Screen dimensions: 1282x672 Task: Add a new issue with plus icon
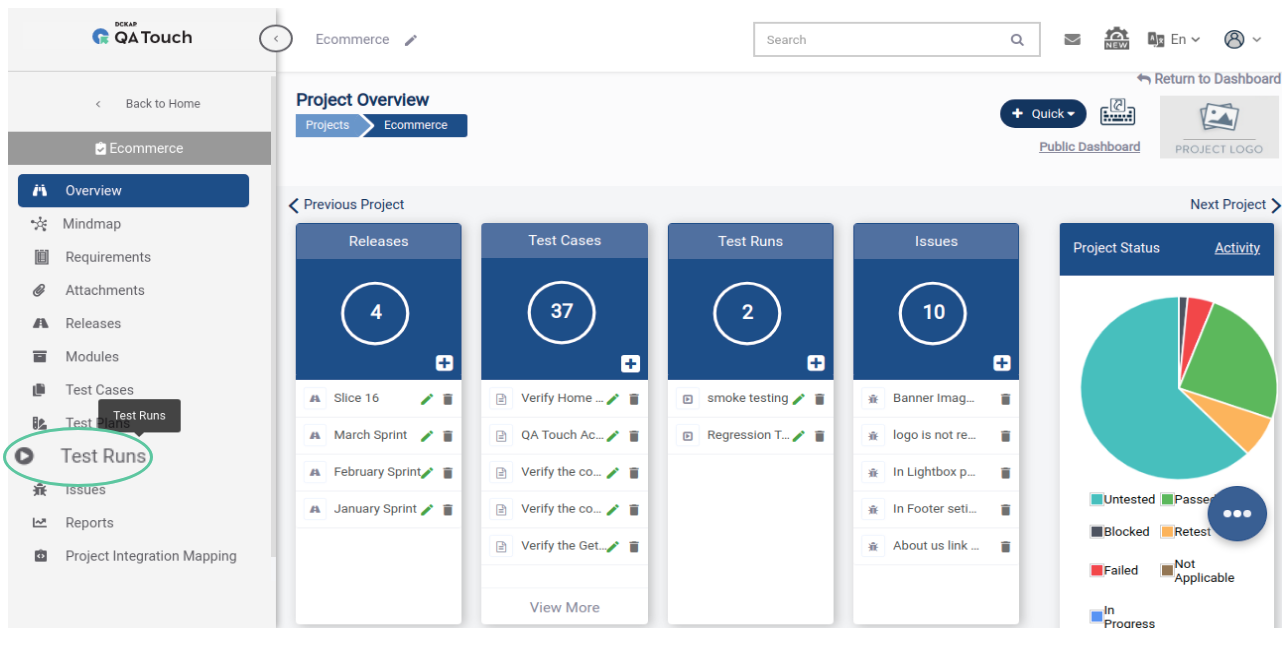(x=1002, y=363)
